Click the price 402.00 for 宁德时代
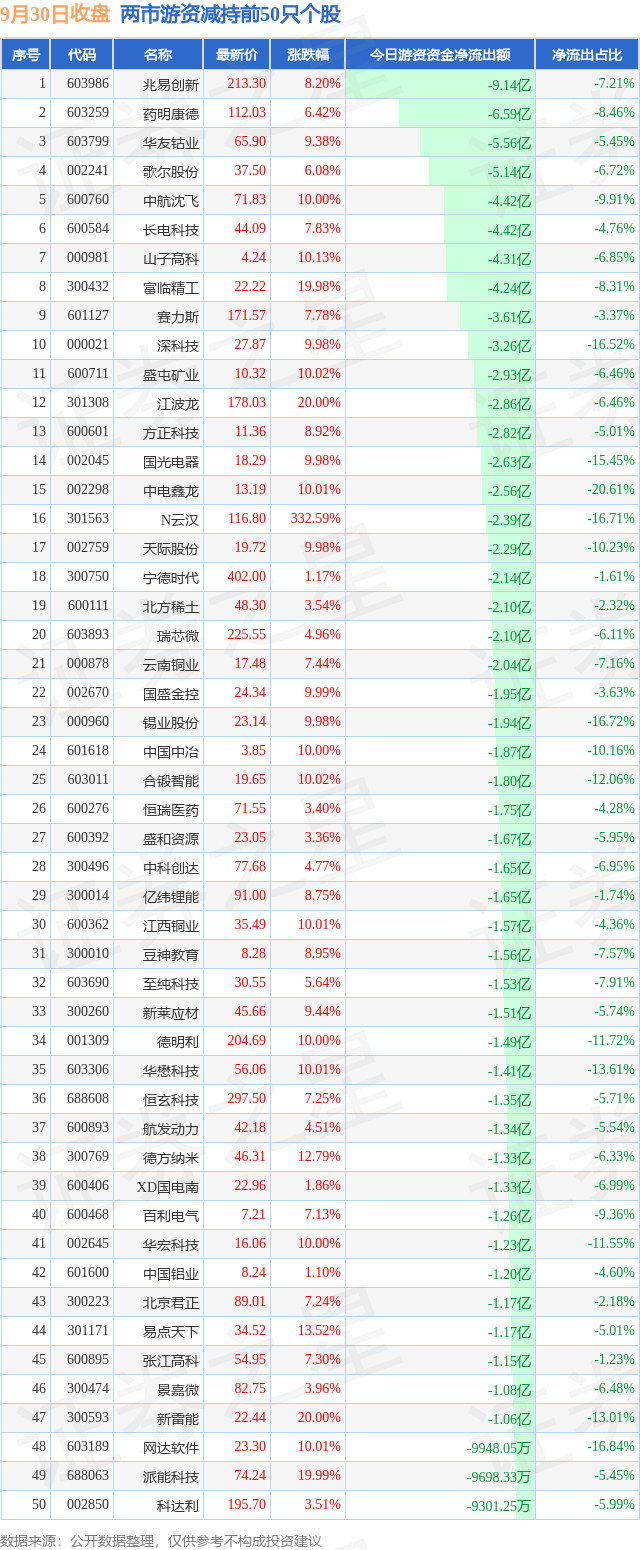The width and height of the screenshot is (640, 1550). point(247,578)
